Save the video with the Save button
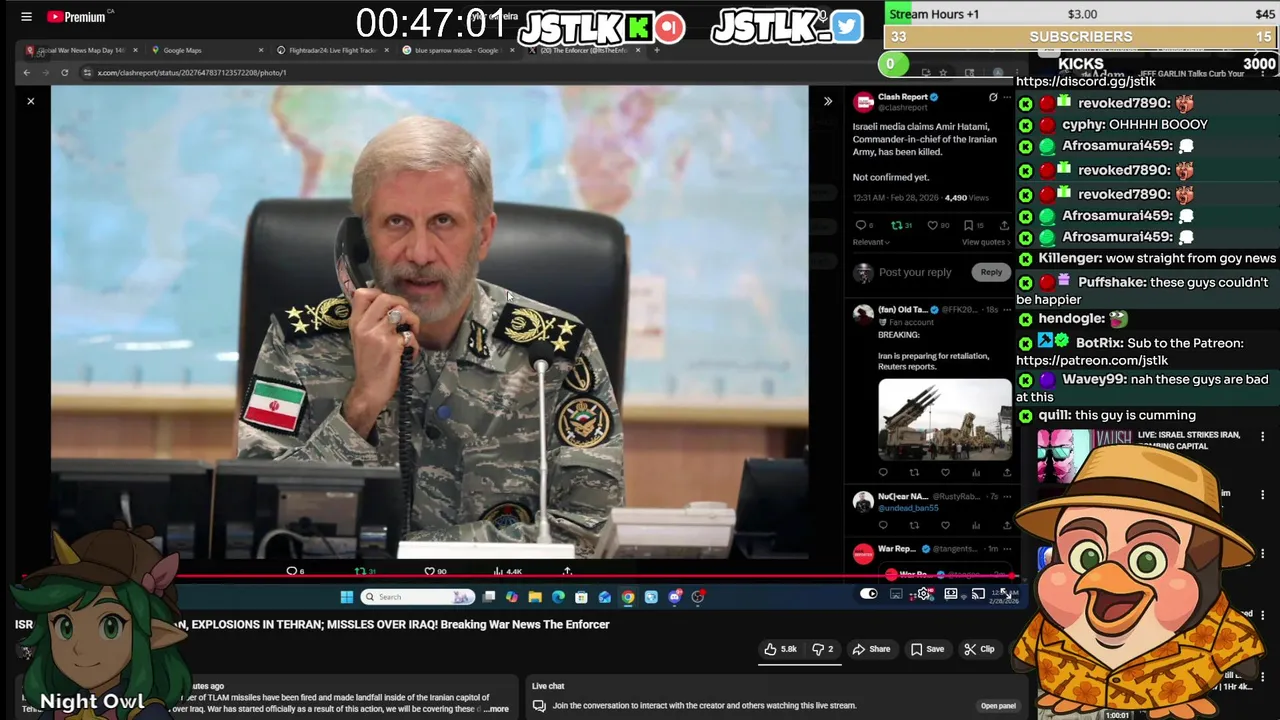Screen dimensions: 1280x720 click(926, 649)
